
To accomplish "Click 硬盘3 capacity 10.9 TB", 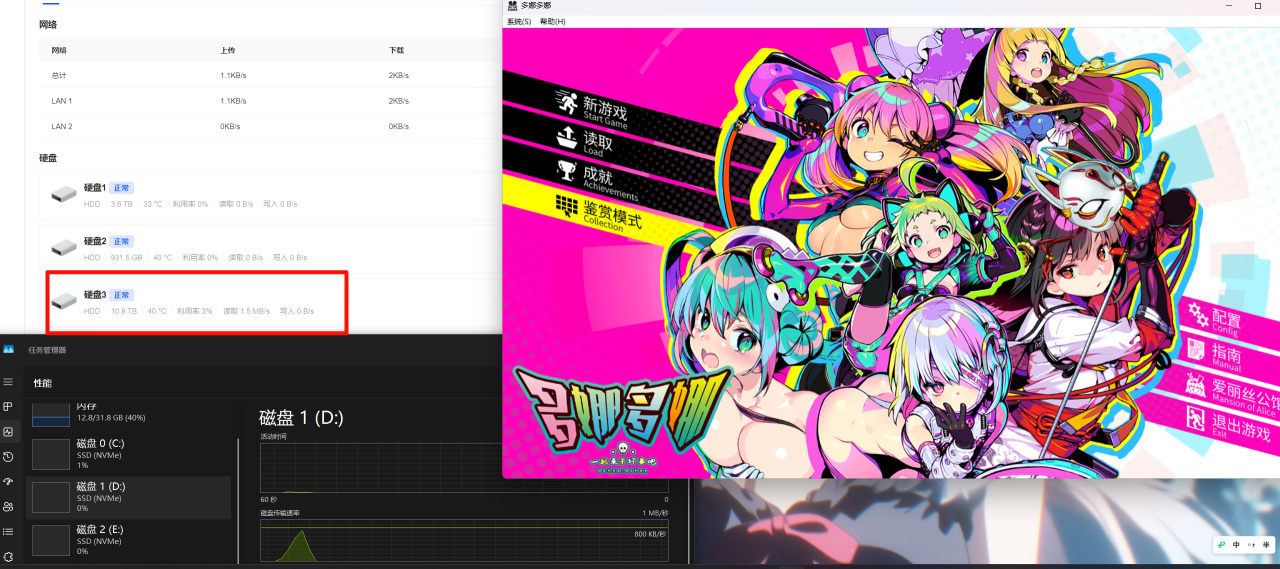I will 123,311.
